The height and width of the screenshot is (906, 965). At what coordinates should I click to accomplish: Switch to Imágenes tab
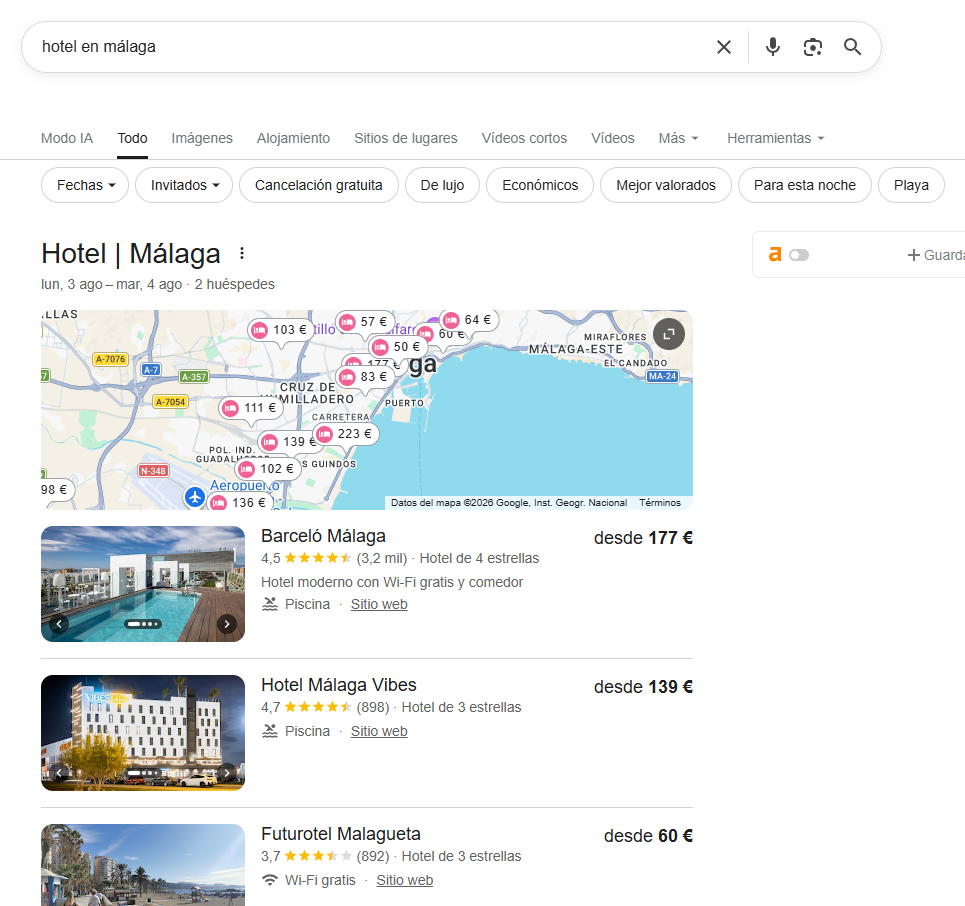coord(202,138)
